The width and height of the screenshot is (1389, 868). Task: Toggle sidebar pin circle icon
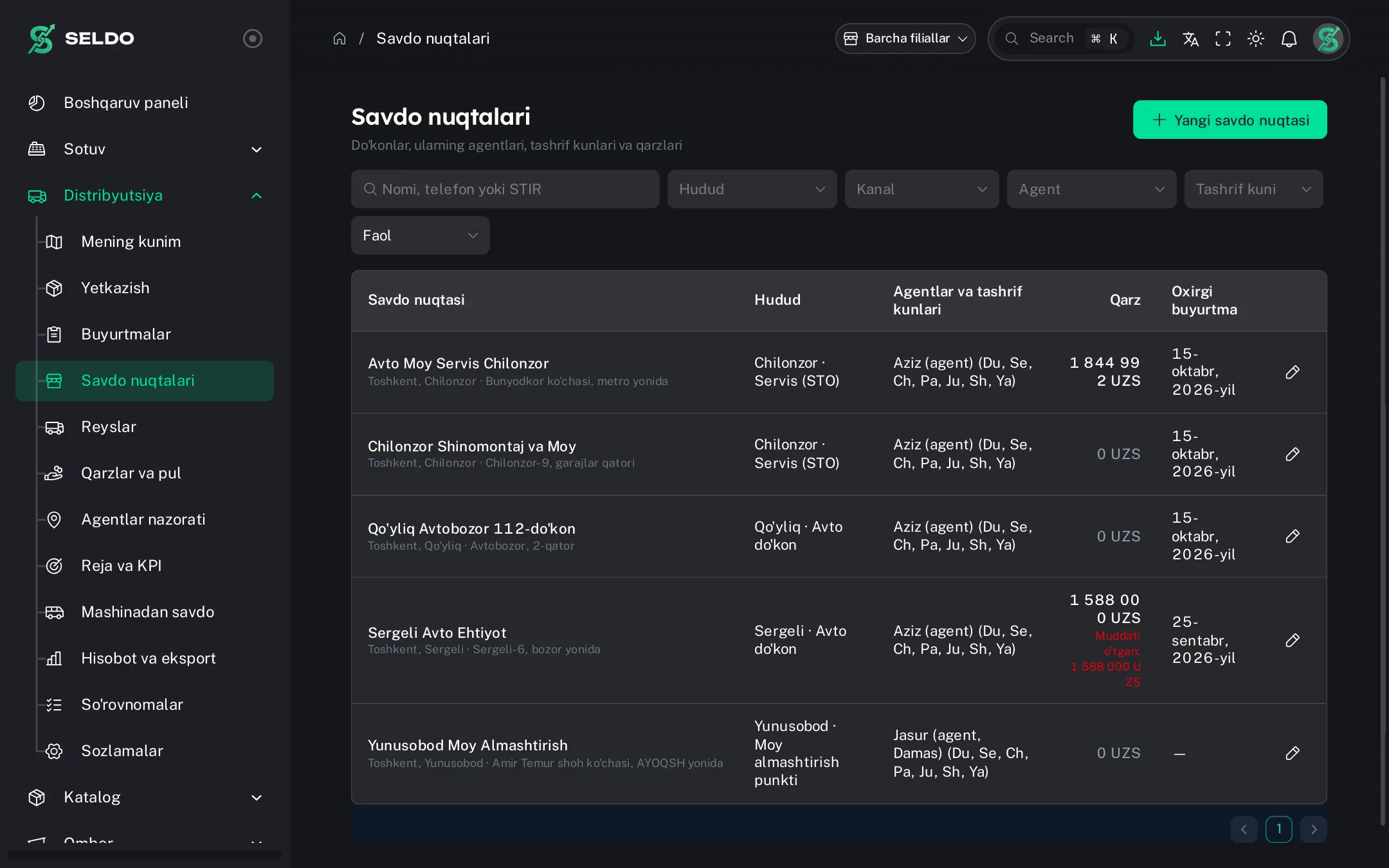pos(253,39)
